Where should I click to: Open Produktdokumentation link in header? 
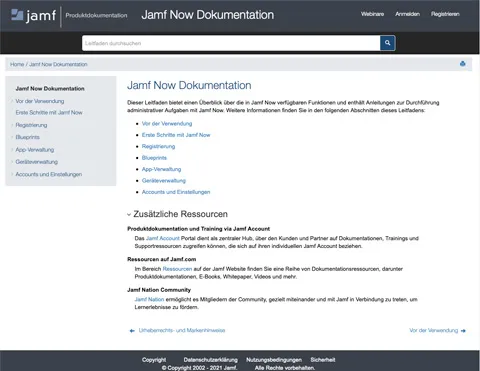coord(96,15)
